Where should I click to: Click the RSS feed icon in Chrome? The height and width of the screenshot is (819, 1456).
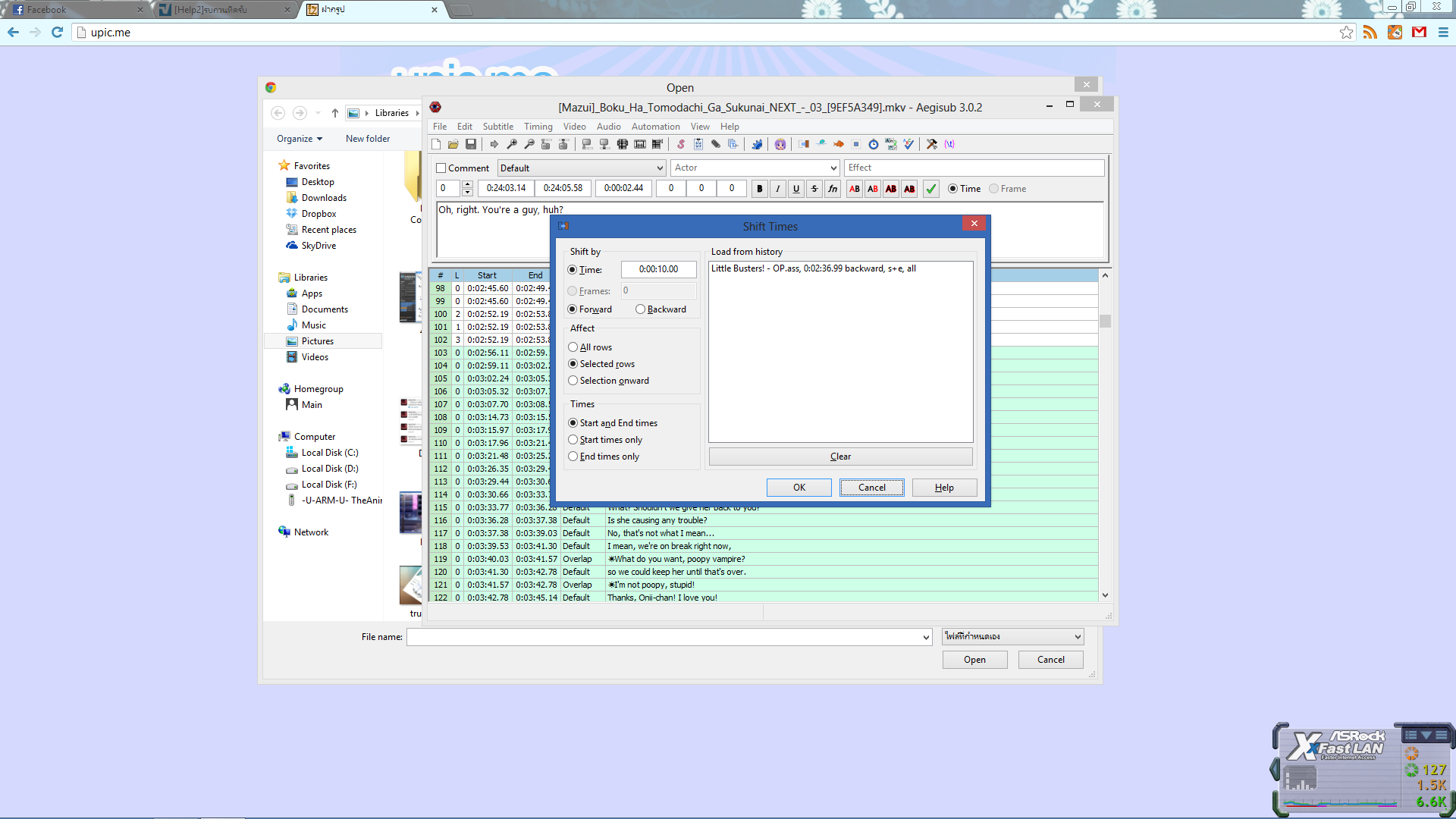click(x=1370, y=32)
